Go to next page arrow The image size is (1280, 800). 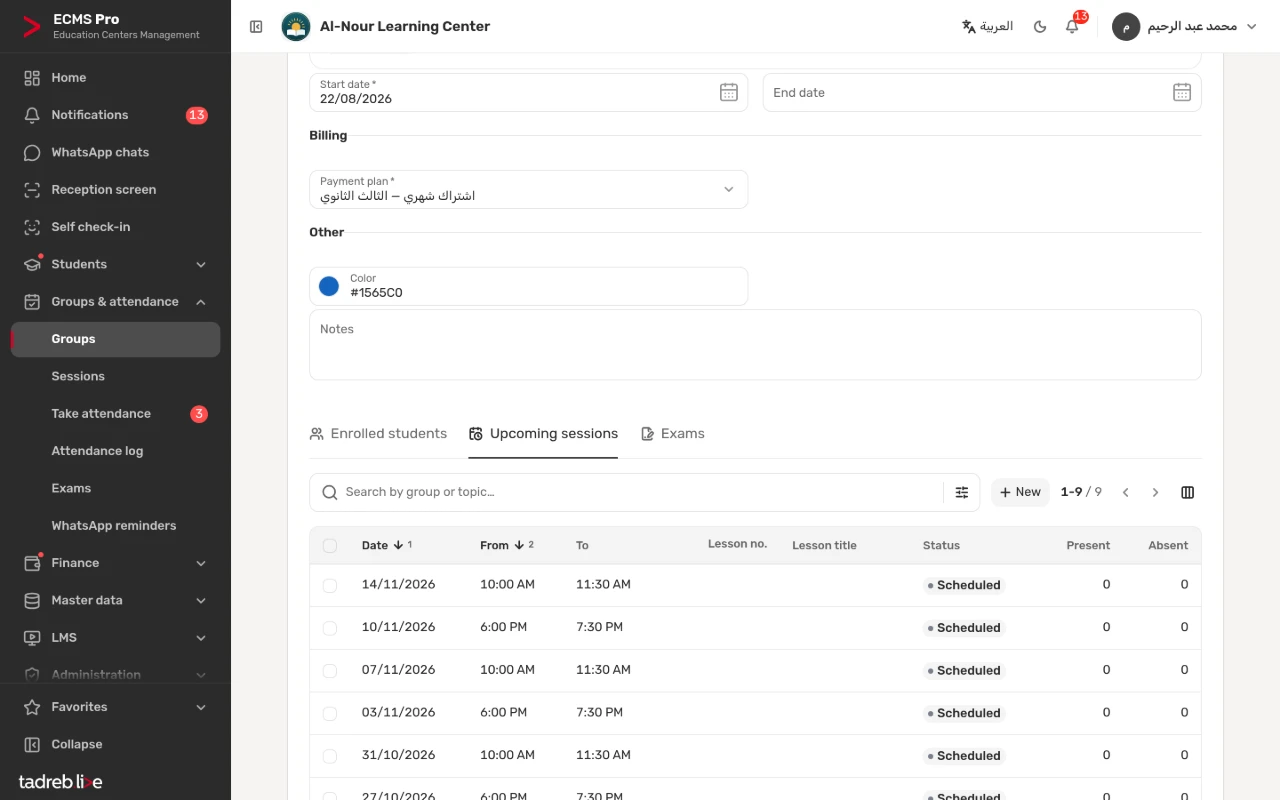1156,492
